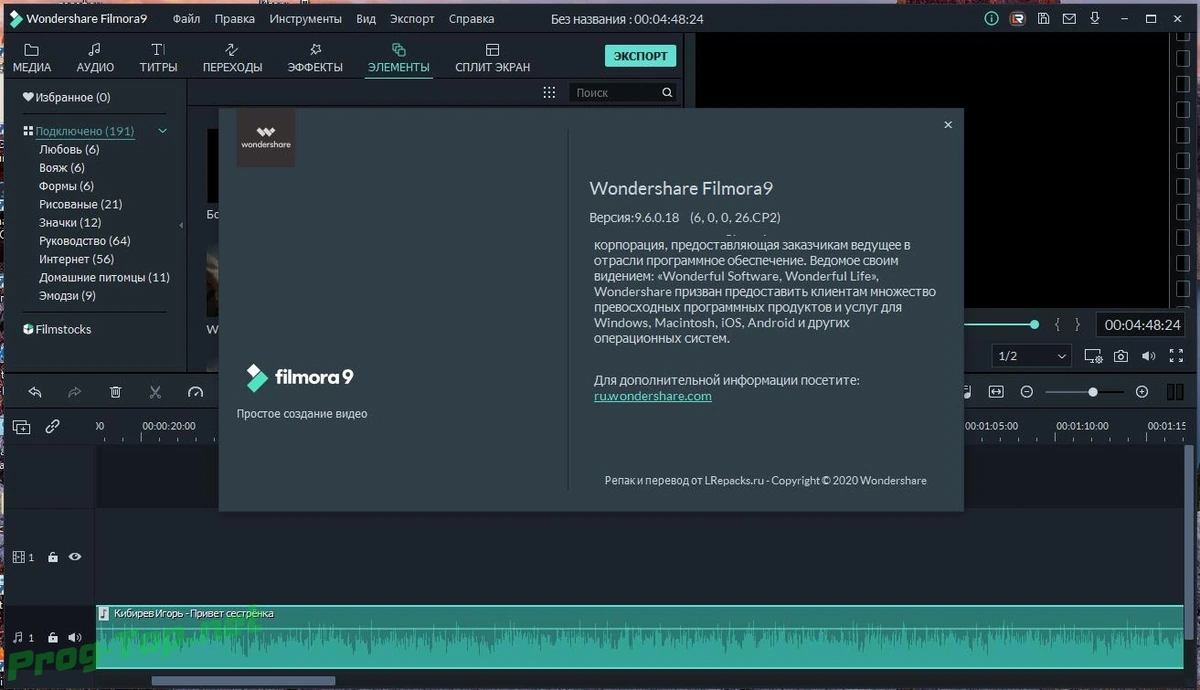Redo action in timeline toolbar
The width and height of the screenshot is (1200, 690).
(x=75, y=392)
